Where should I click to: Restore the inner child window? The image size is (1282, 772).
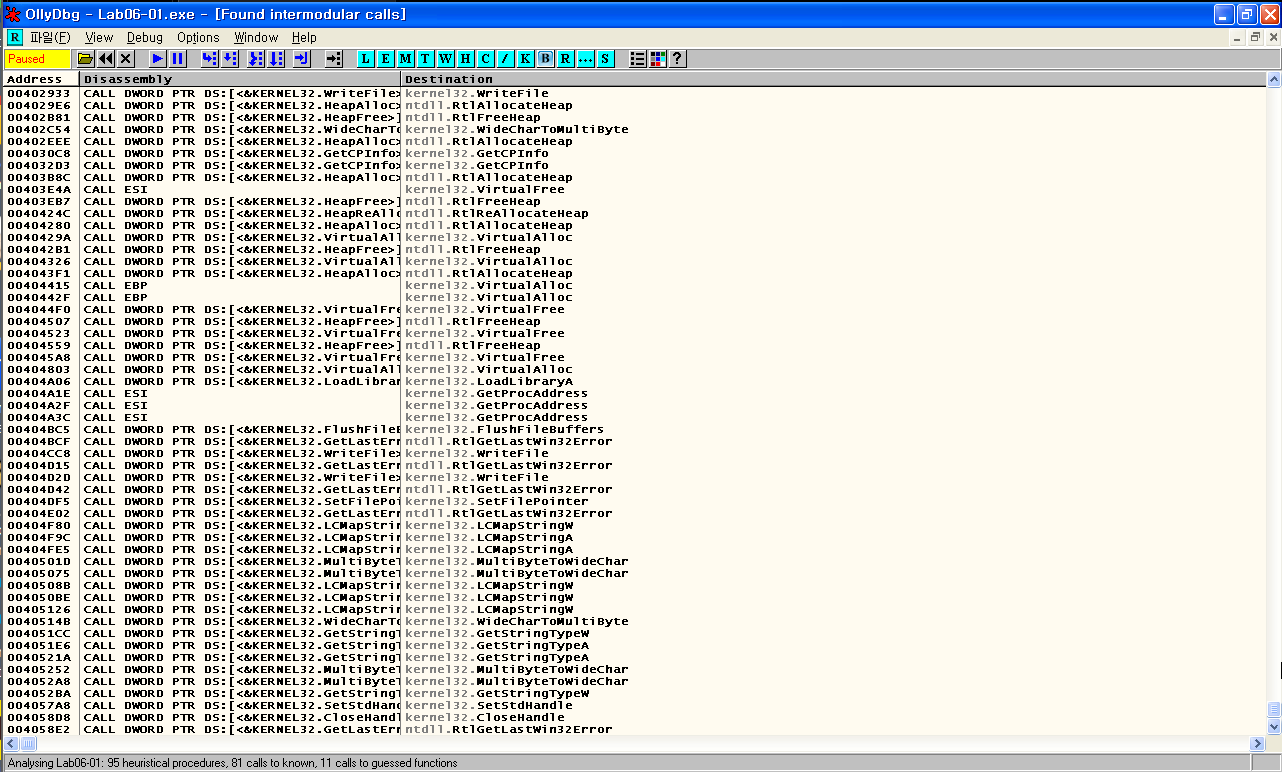[x=1255, y=37]
